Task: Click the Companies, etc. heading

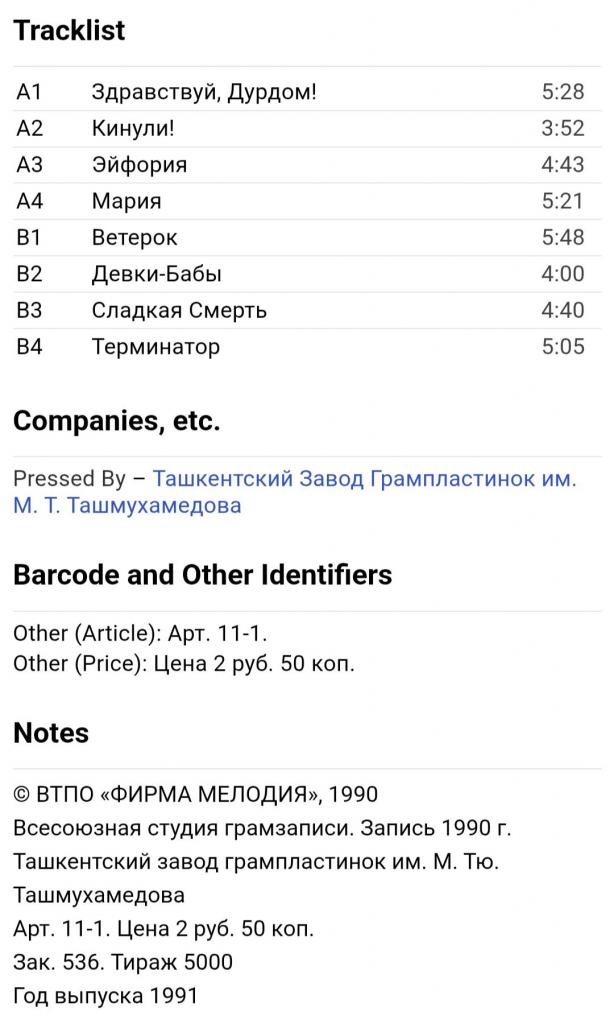Action: click(116, 421)
